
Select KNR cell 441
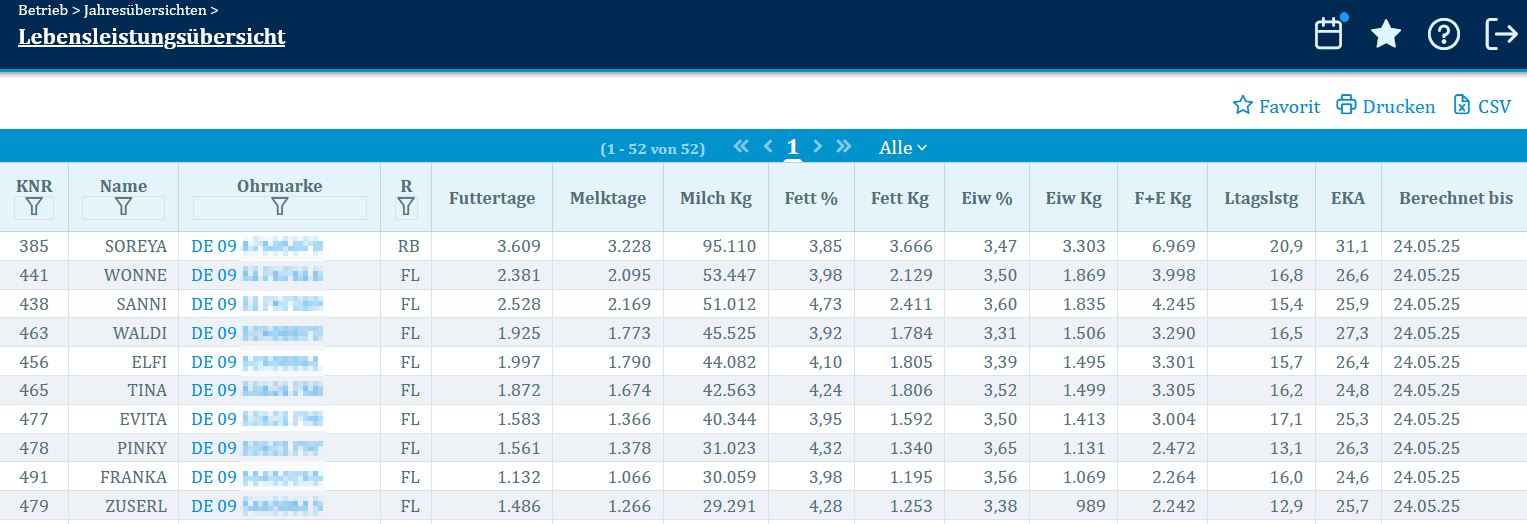34,275
